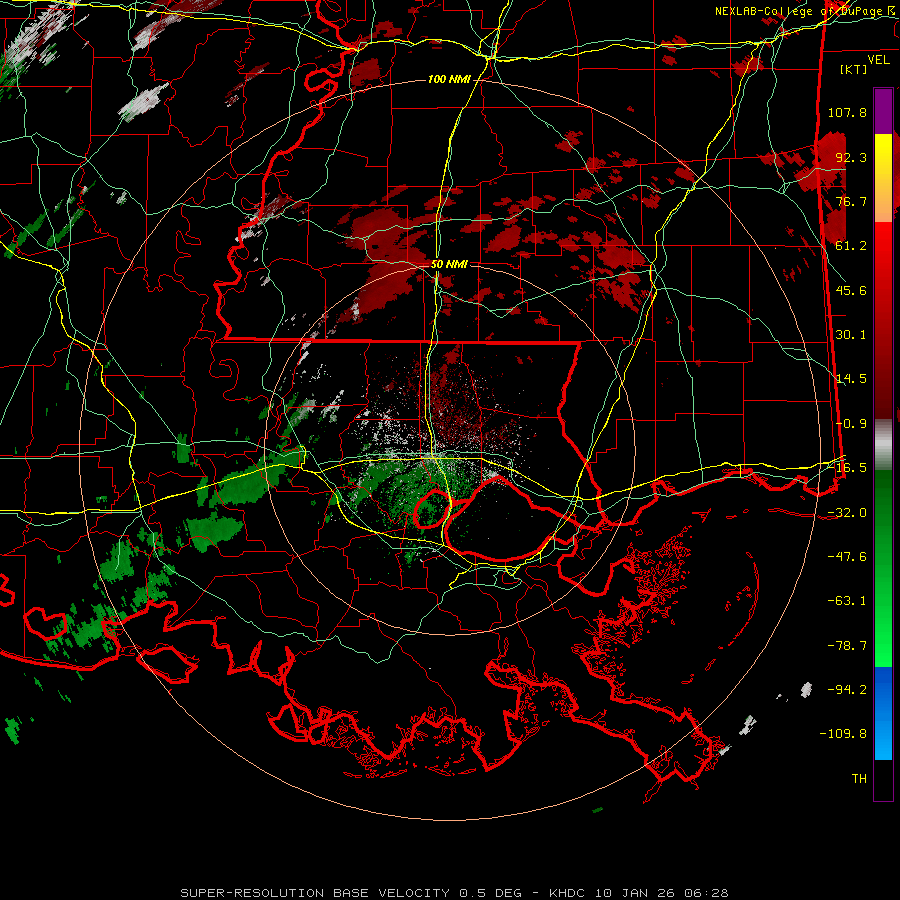Click the 107.8 legend value
Screen dimensions: 900x900
pyautogui.click(x=847, y=112)
